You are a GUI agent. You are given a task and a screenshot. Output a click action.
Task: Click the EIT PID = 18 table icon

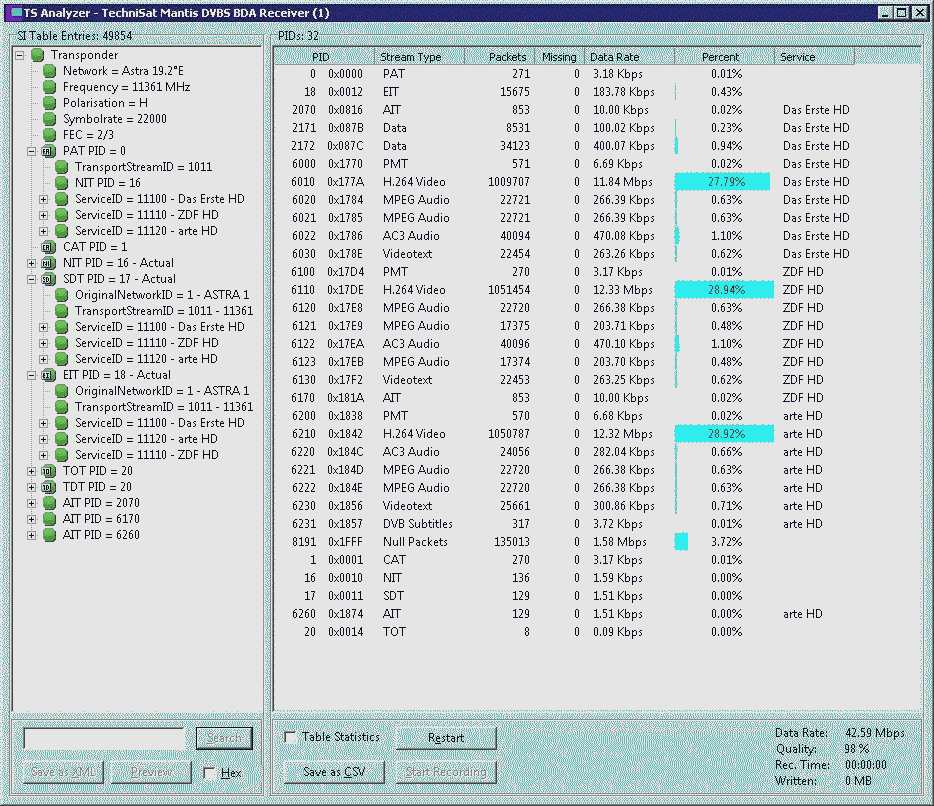coord(47,375)
